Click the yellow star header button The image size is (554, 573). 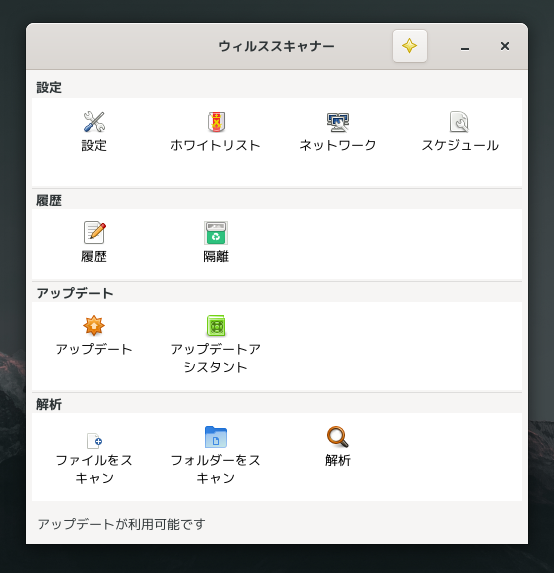(410, 46)
